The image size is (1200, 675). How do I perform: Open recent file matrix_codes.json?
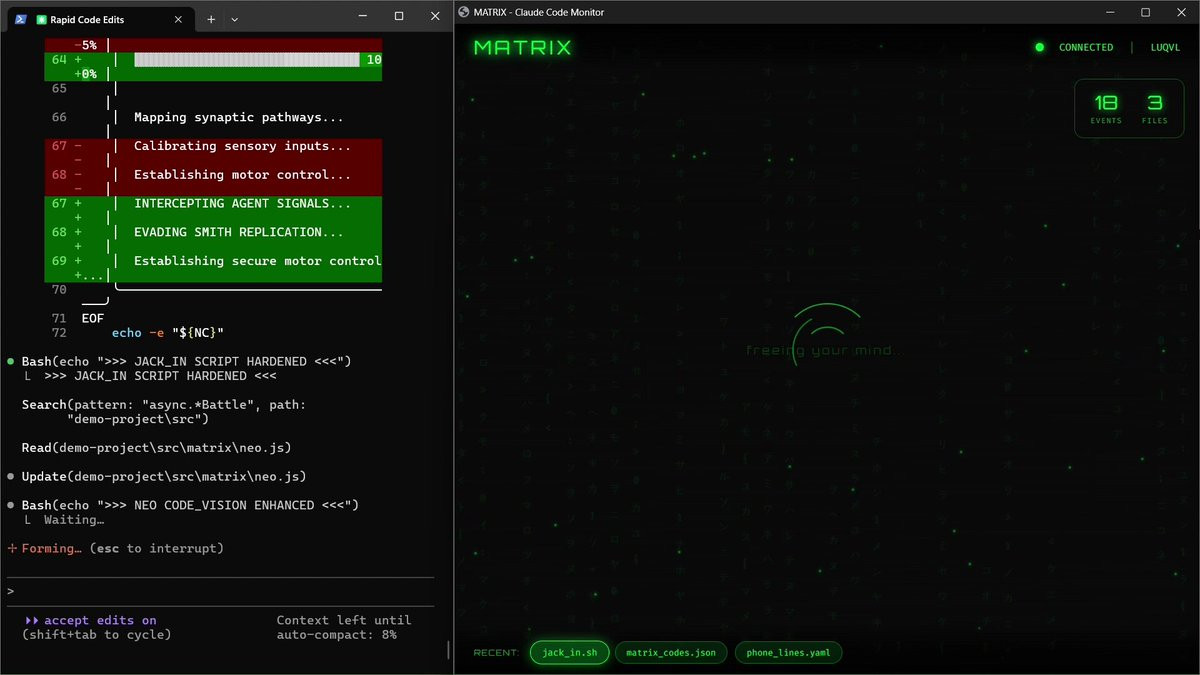(x=671, y=653)
